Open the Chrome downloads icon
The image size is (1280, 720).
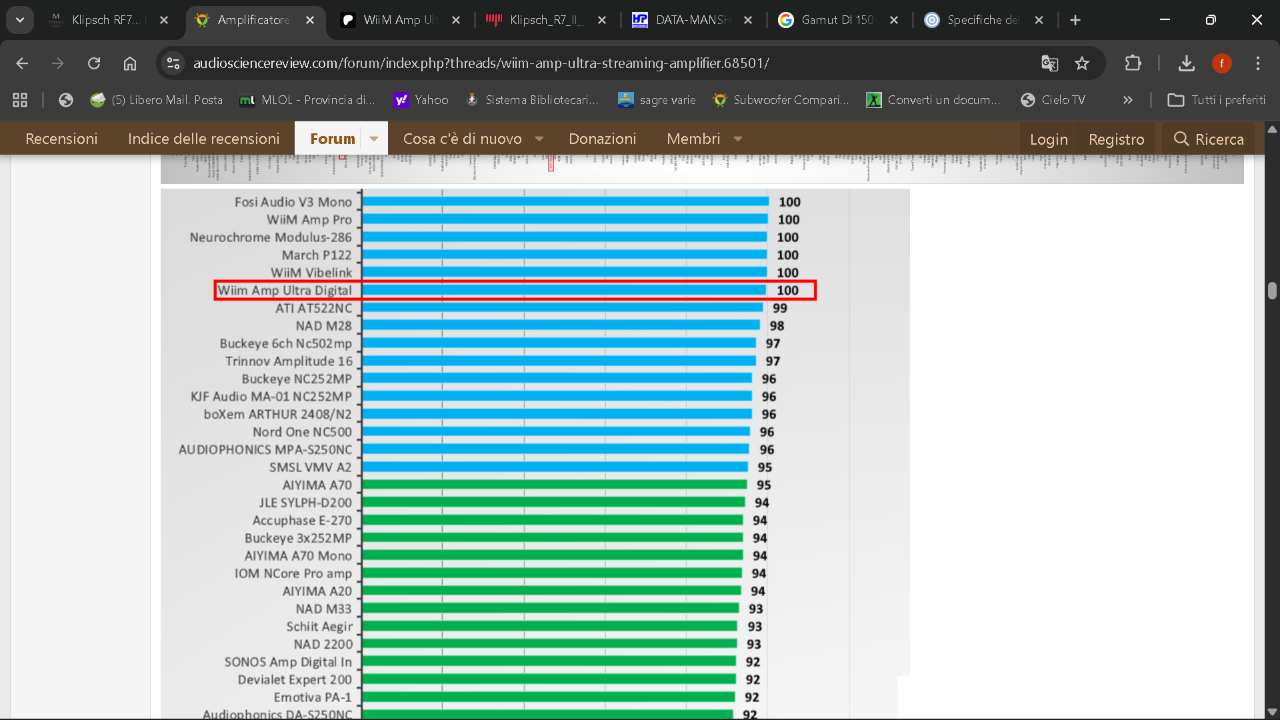pyautogui.click(x=1186, y=63)
